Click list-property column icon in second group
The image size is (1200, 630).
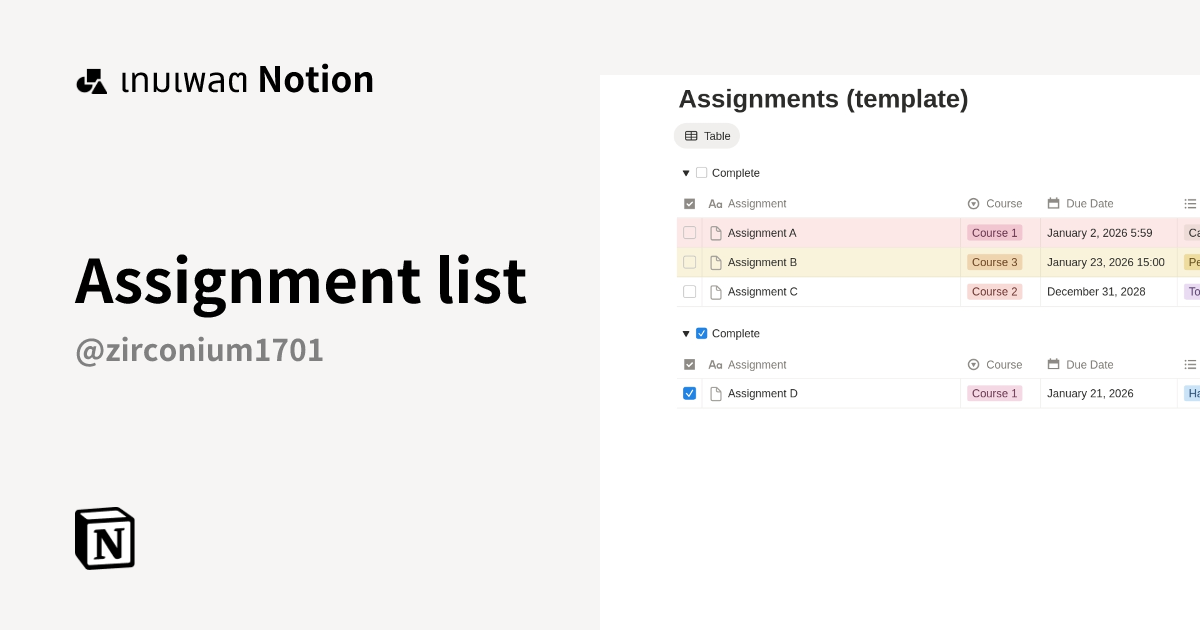coord(1190,365)
